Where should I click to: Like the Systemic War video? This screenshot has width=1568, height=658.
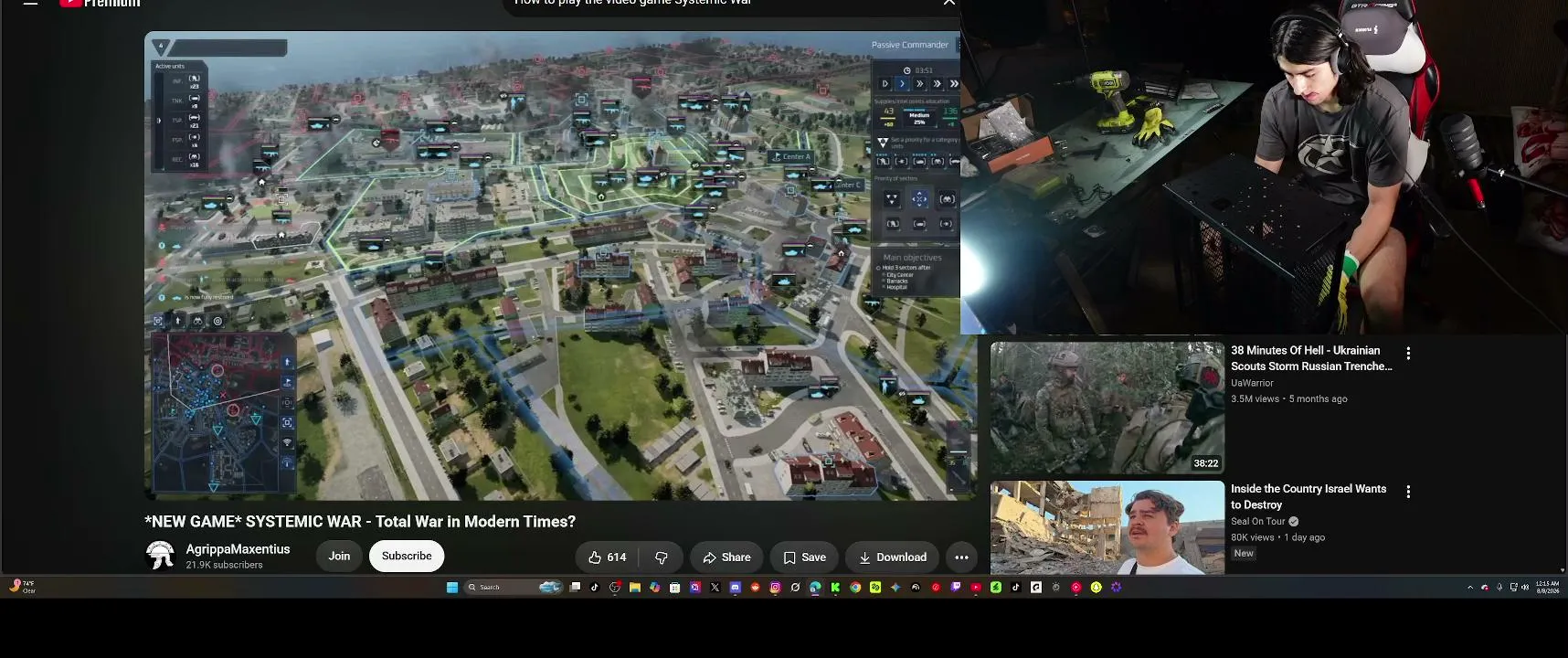coord(608,557)
